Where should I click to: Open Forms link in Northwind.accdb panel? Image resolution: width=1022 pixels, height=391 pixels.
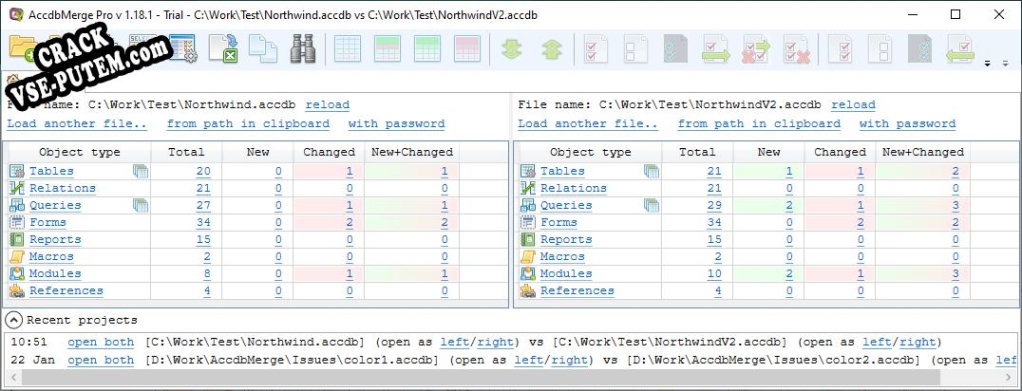tap(48, 222)
